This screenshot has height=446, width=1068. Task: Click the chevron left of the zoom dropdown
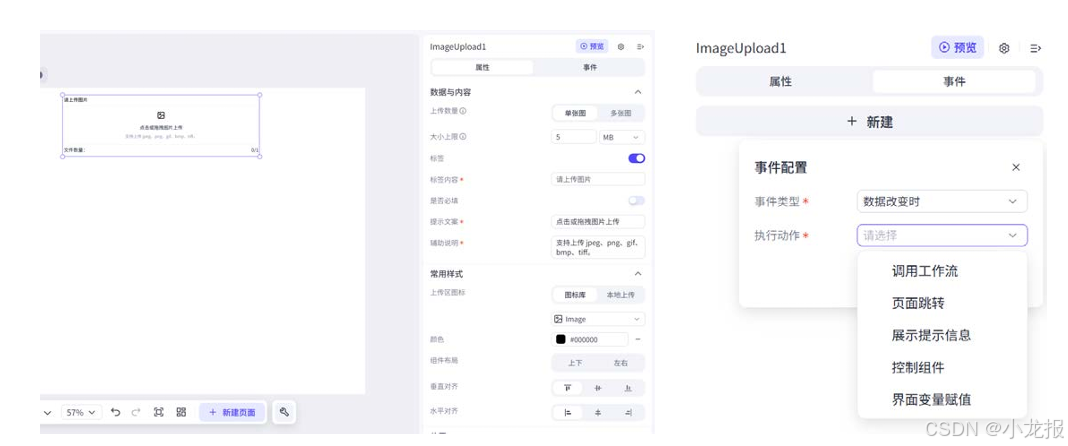[48, 413]
